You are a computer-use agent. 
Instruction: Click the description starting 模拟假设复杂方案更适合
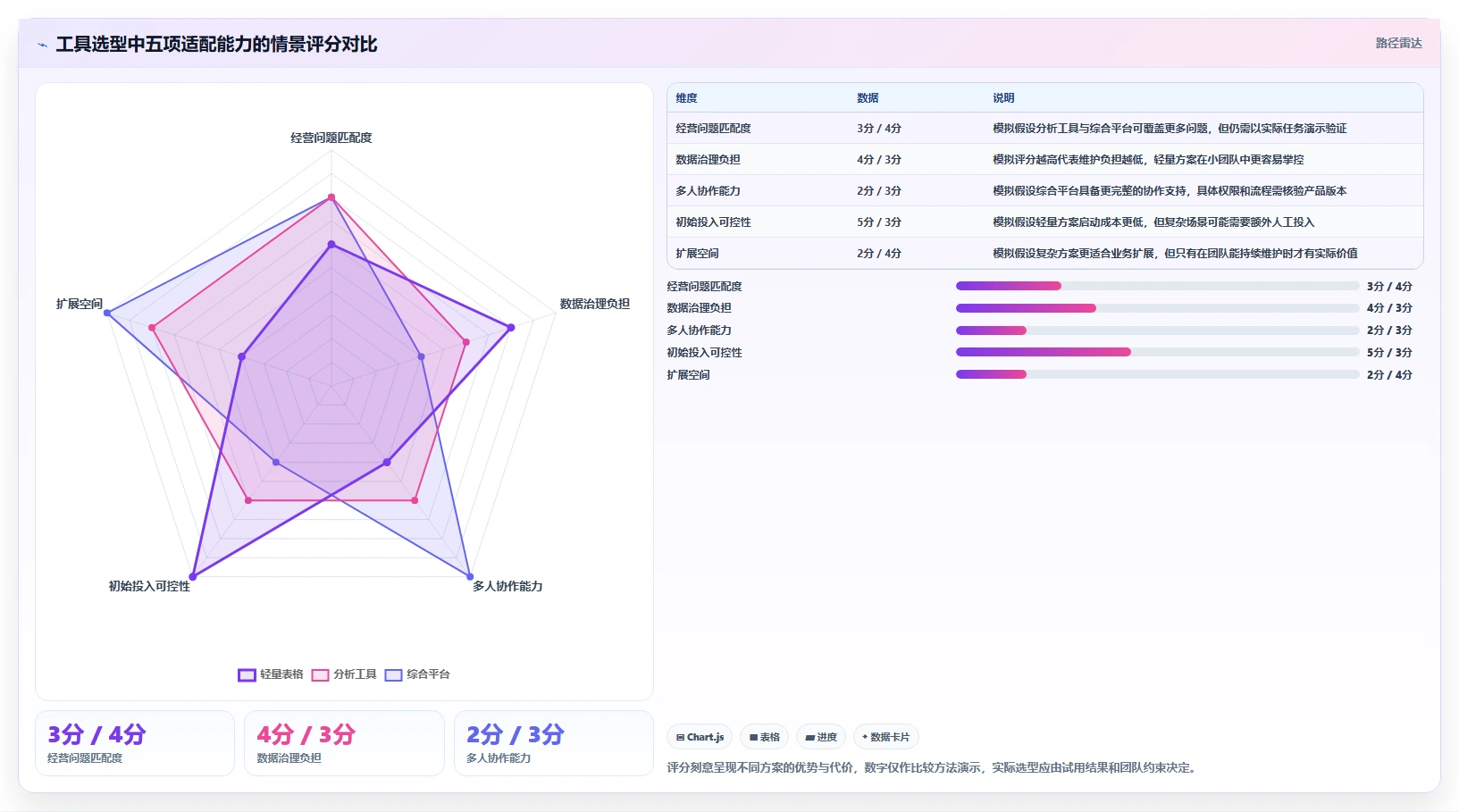pos(1175,254)
